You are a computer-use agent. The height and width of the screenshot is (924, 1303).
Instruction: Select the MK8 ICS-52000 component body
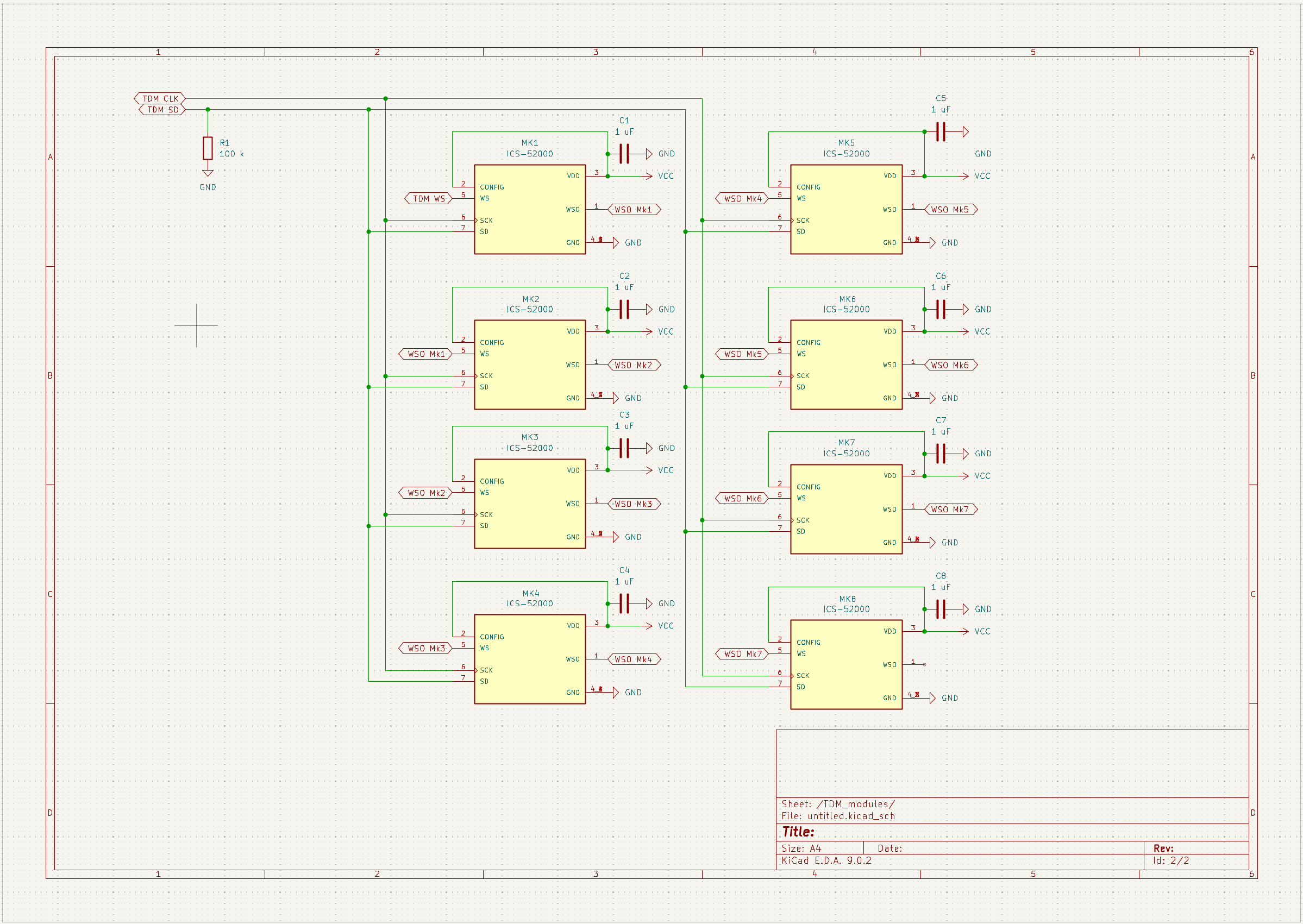(x=845, y=664)
